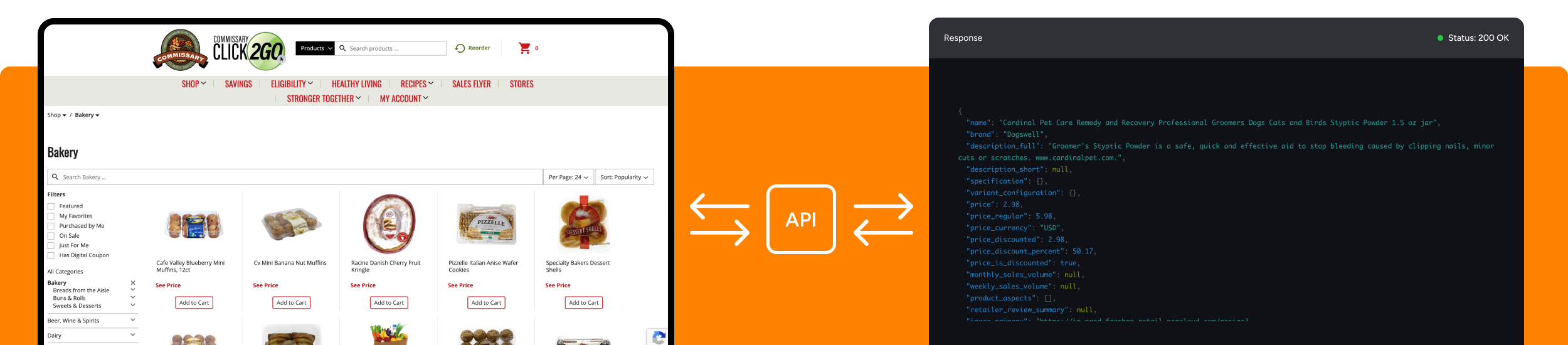The width and height of the screenshot is (1568, 345).
Task: Open the MY ACCOUNT menu
Action: 404,99
